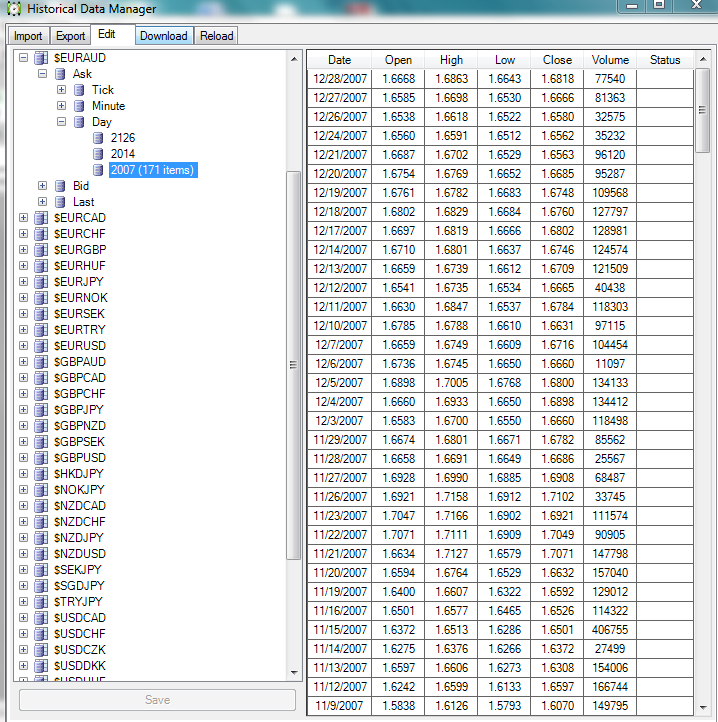Viewport: 718px width, 722px height.
Task: Switch to the Import tab
Action: pyautogui.click(x=28, y=36)
